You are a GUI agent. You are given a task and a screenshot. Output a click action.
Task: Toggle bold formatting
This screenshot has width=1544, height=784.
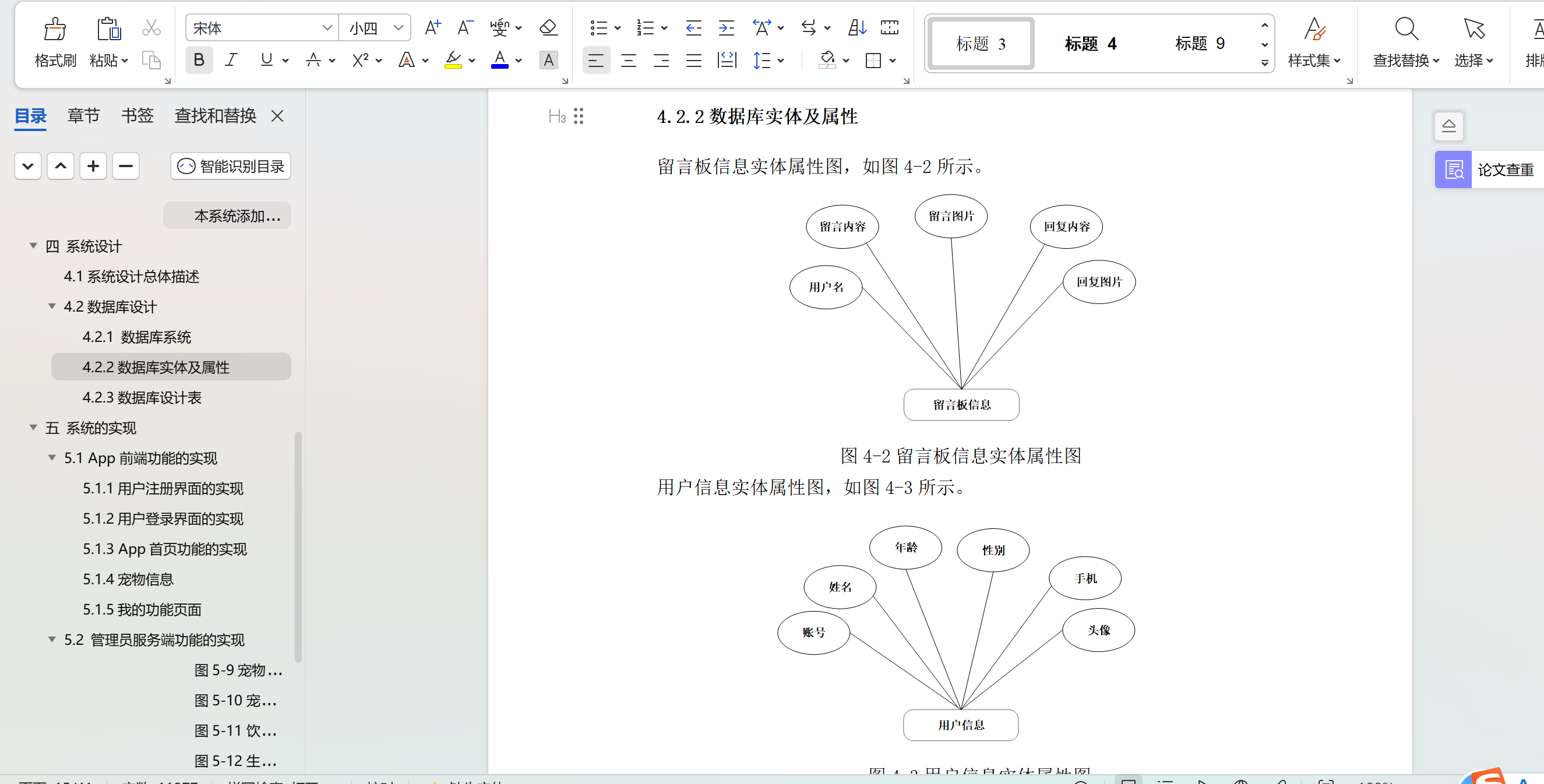[x=199, y=60]
